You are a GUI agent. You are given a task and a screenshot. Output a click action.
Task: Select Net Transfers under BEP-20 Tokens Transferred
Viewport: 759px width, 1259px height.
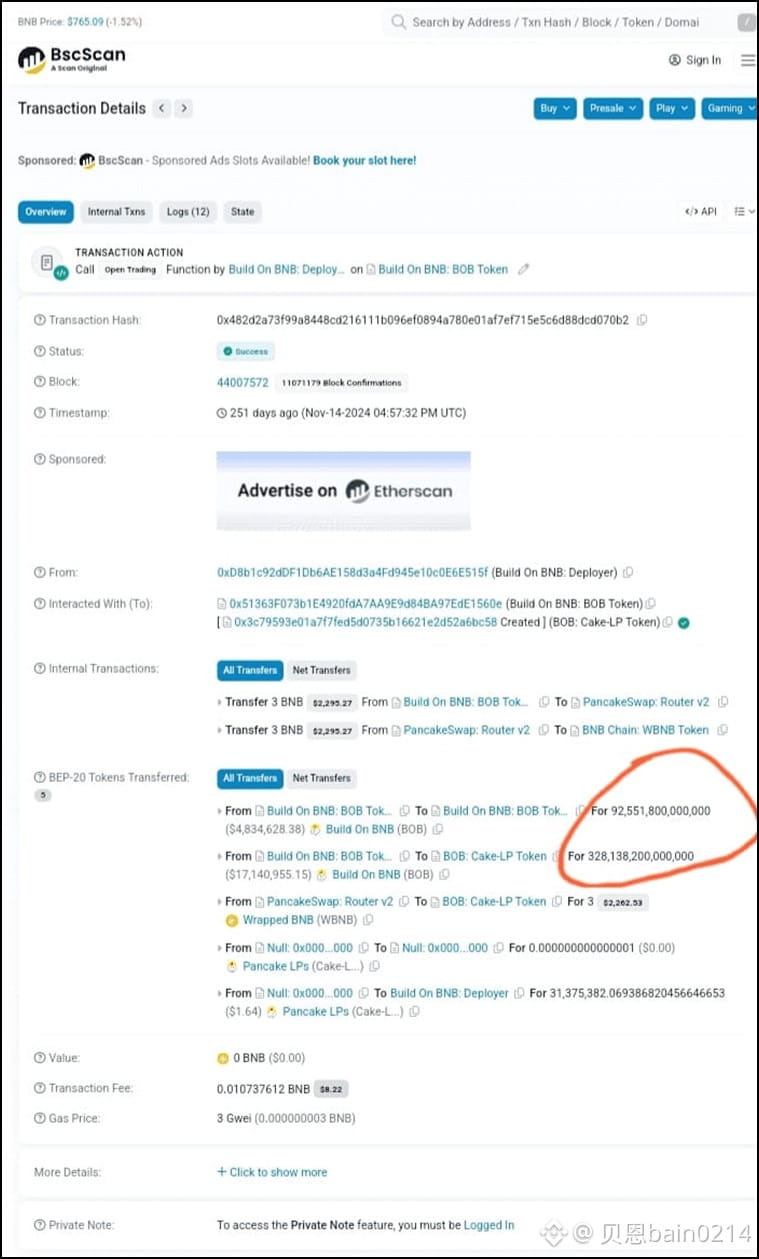321,778
